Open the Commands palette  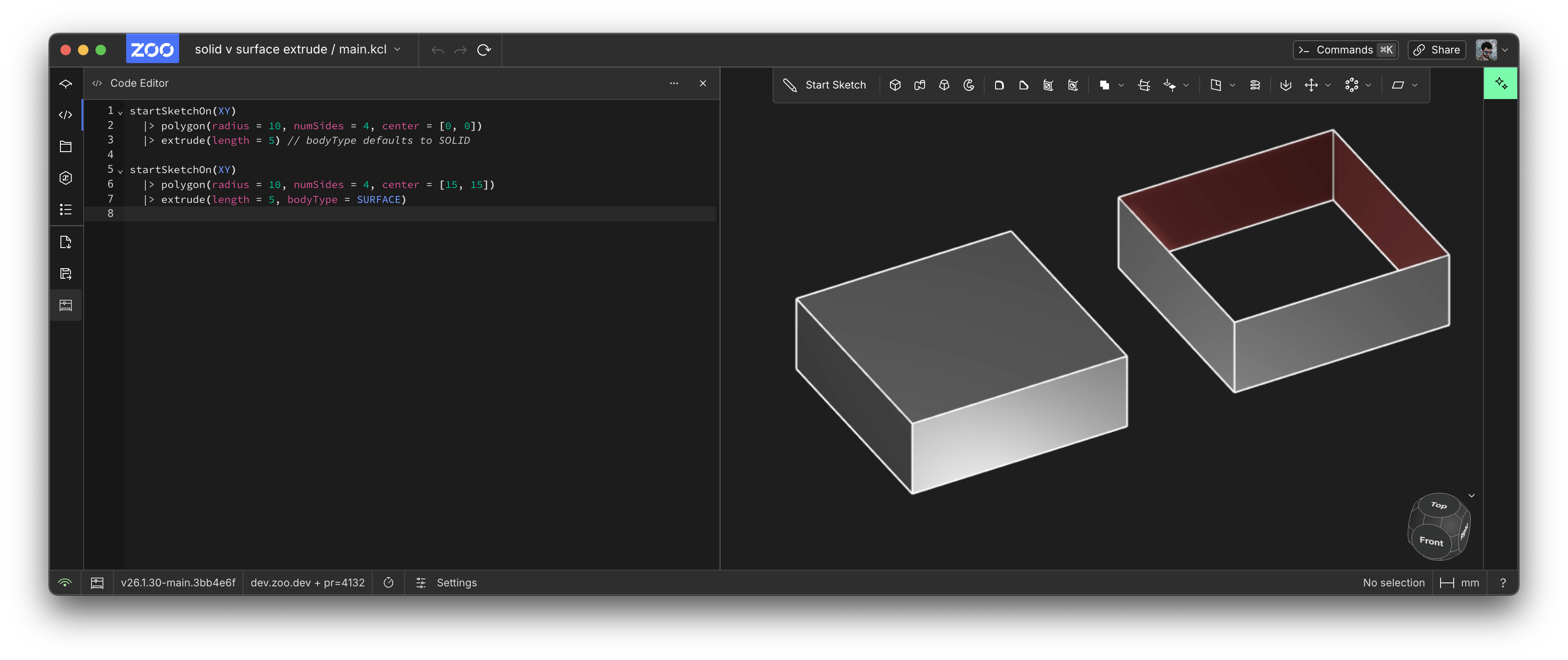[1345, 50]
